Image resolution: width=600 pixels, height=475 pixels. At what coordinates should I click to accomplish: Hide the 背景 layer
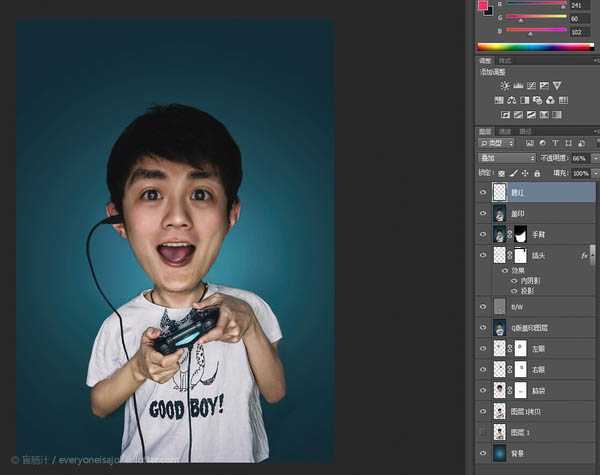(483, 453)
